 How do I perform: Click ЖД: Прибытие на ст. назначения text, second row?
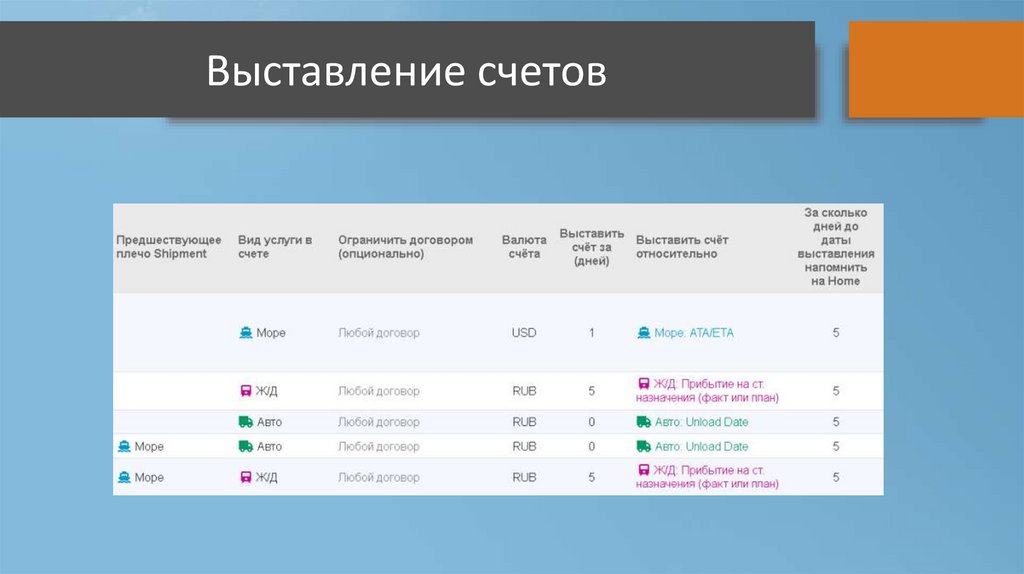(x=707, y=391)
